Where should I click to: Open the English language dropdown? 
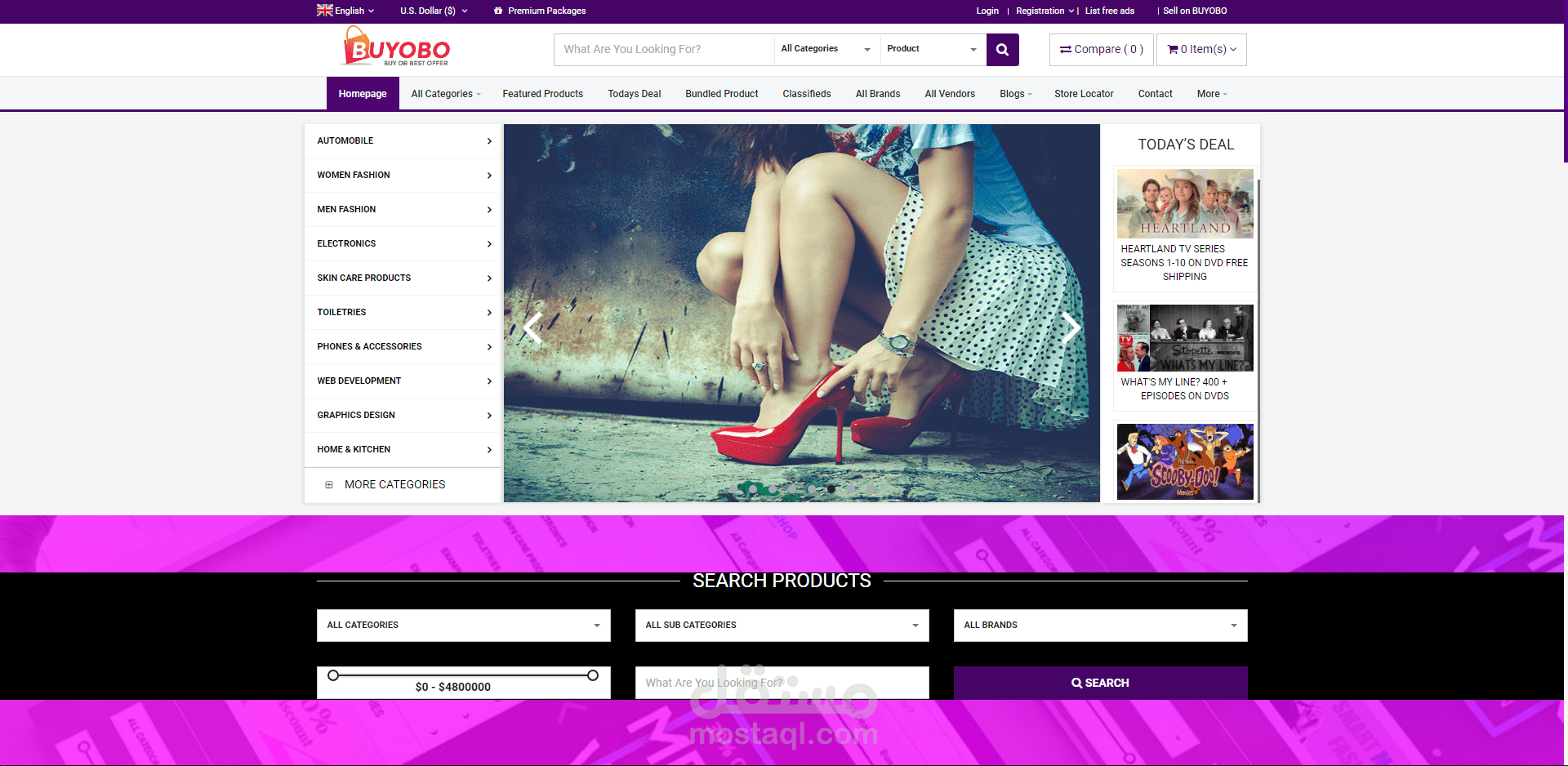pyautogui.click(x=346, y=11)
